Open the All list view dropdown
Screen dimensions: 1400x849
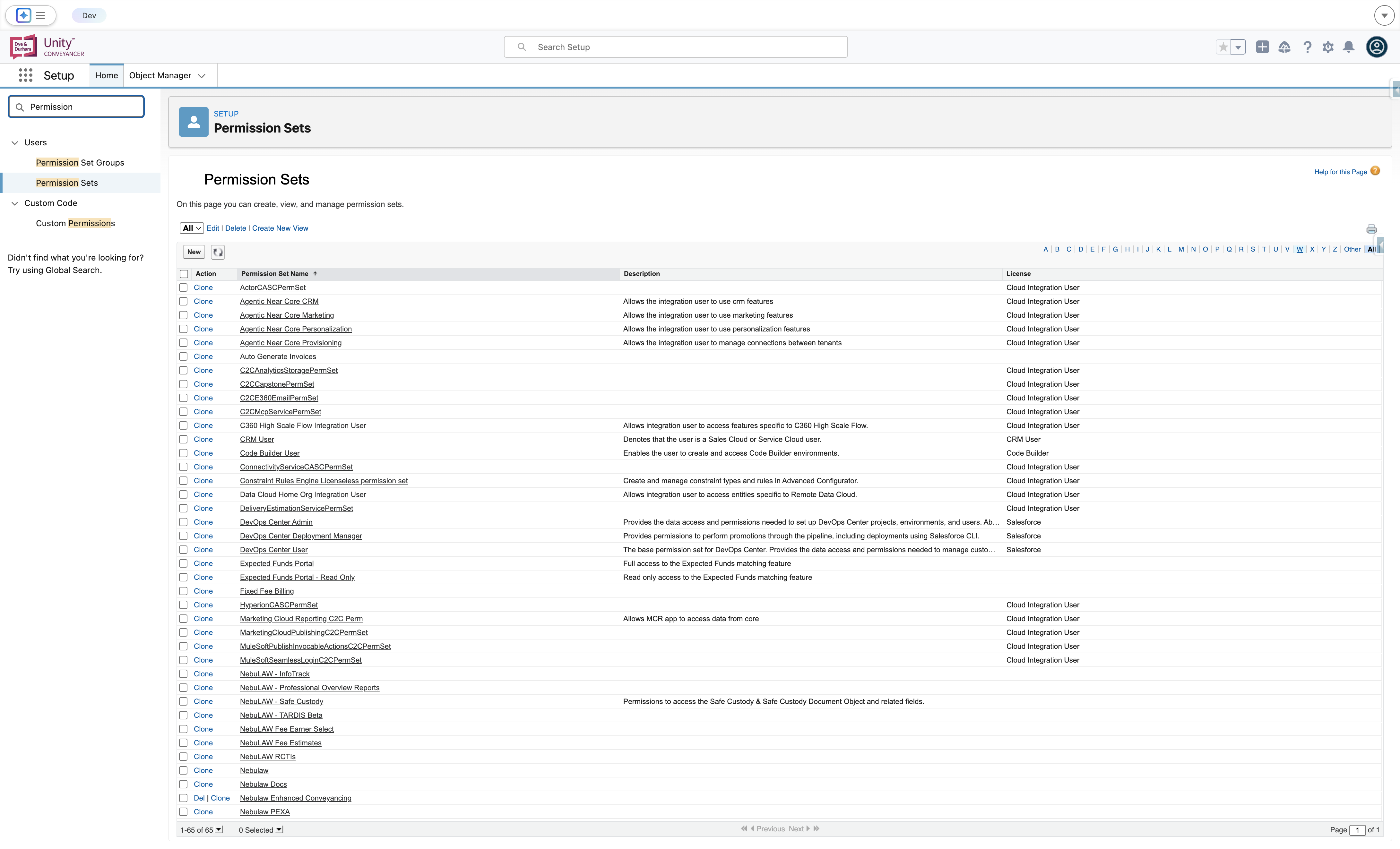pyautogui.click(x=192, y=228)
